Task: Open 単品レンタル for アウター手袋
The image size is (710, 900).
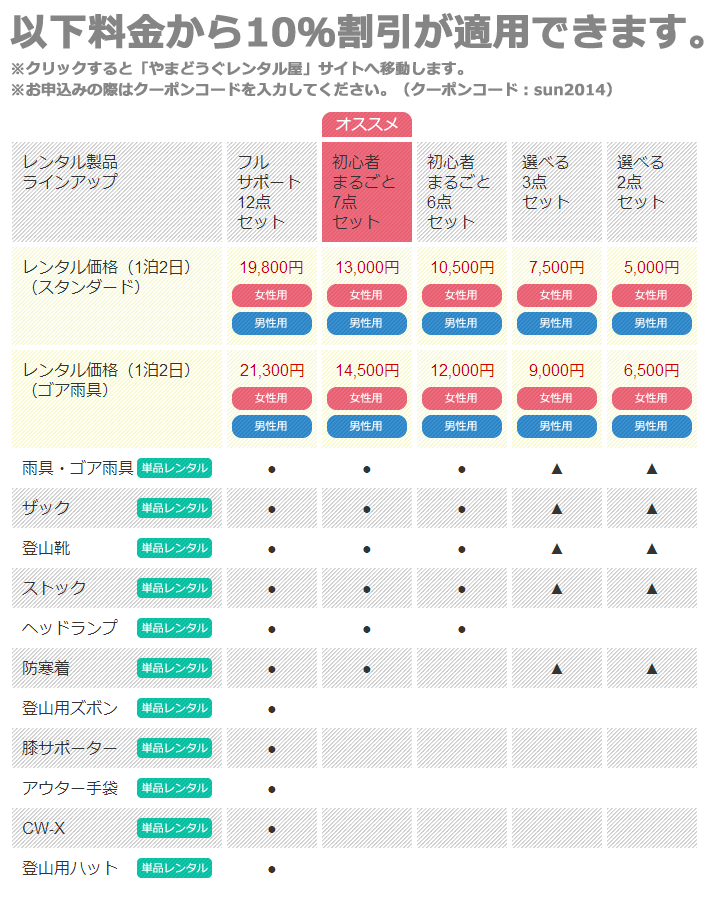Action: click(x=174, y=788)
